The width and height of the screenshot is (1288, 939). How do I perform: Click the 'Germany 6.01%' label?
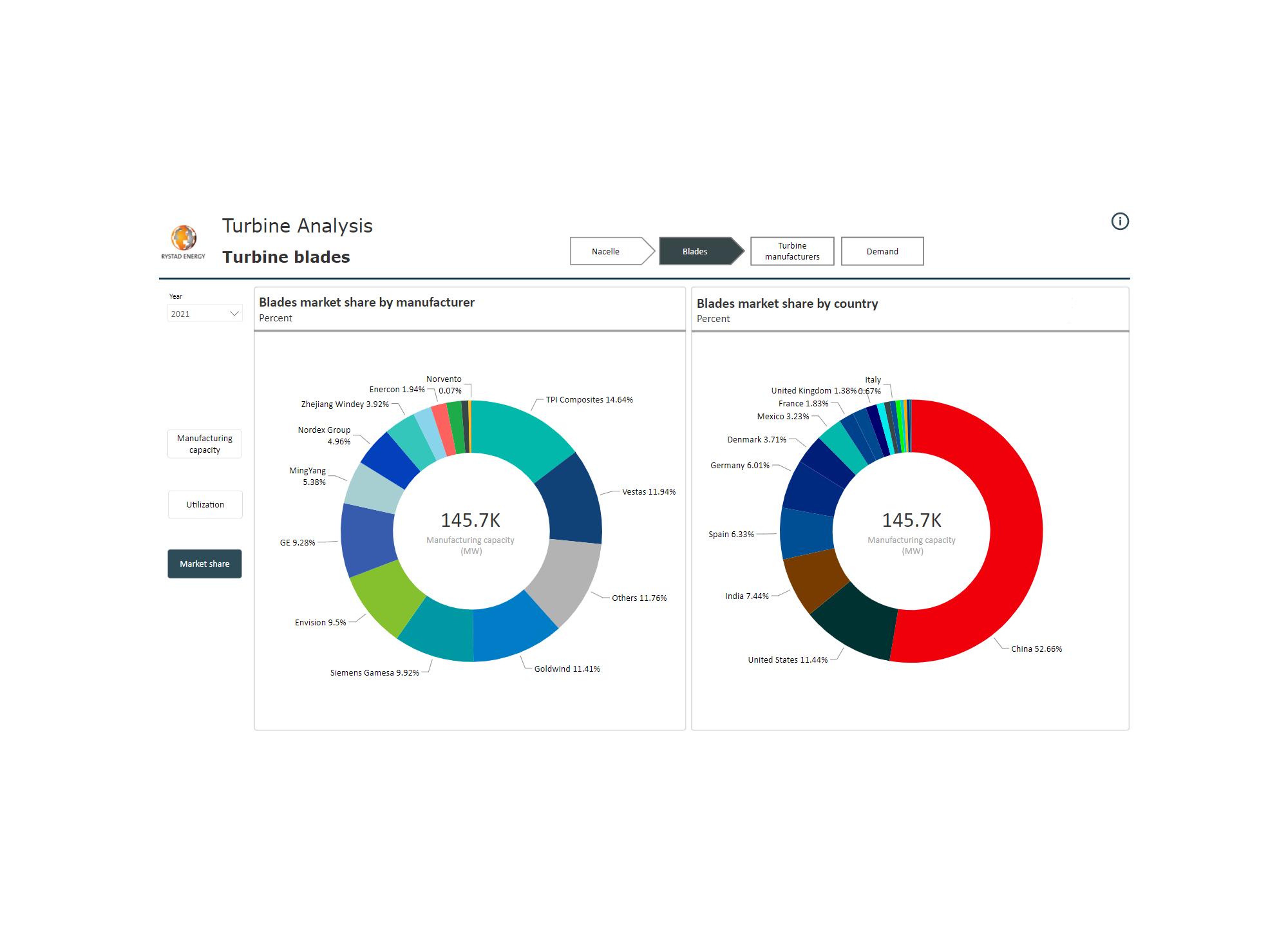click(x=740, y=466)
